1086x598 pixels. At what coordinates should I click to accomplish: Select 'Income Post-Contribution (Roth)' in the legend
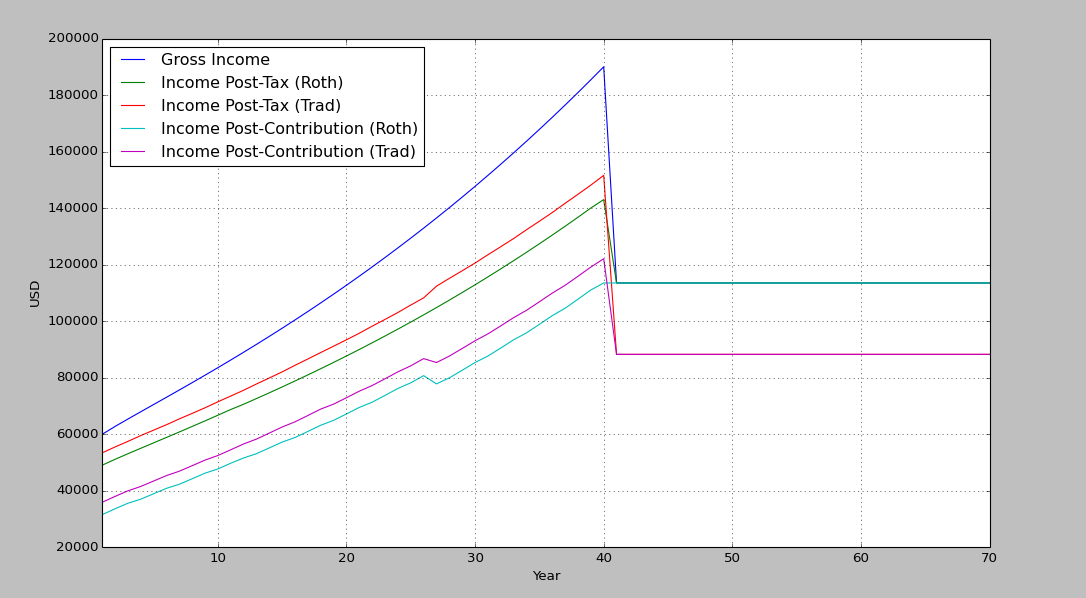[x=289, y=129]
